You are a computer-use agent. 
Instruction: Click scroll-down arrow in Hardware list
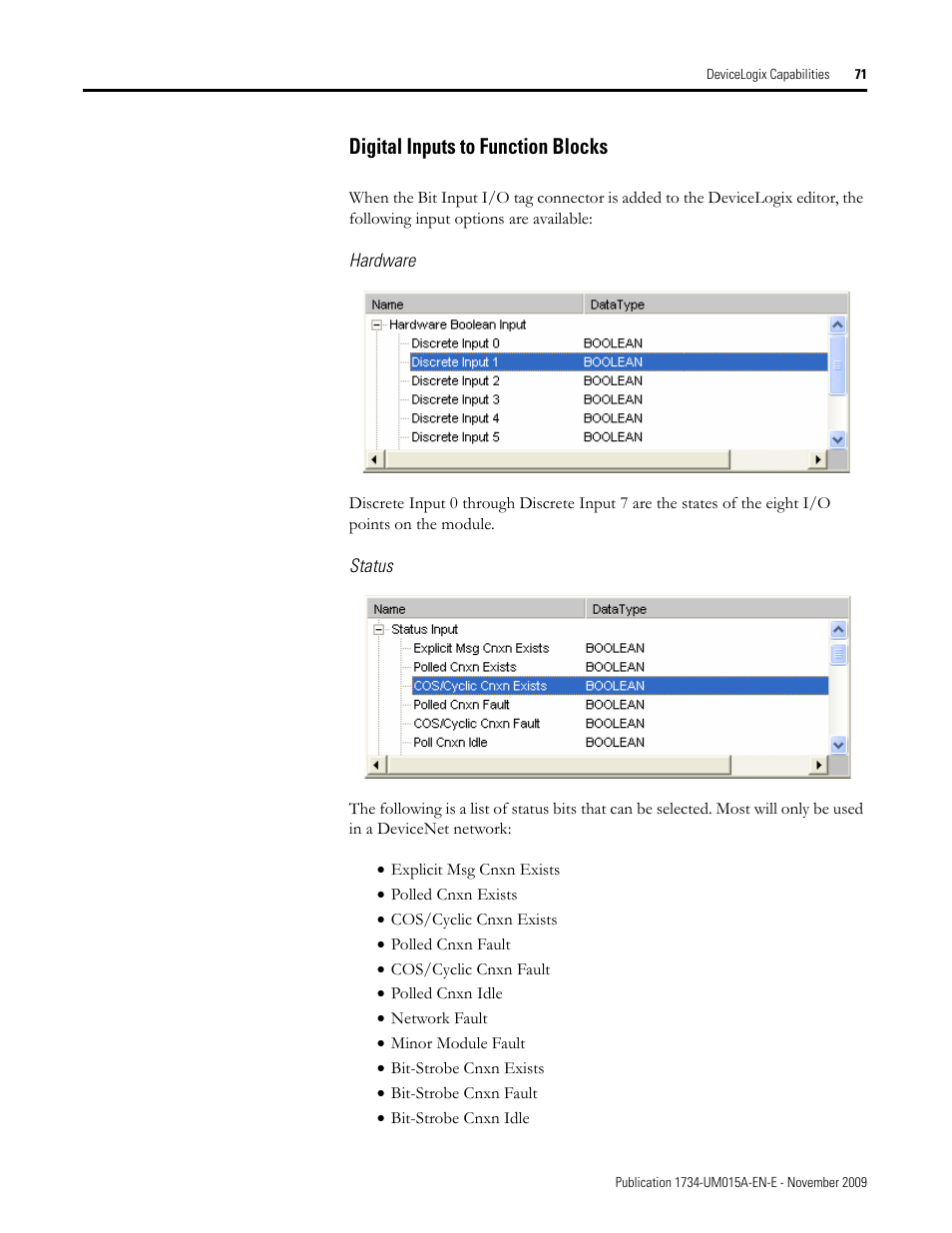pyautogui.click(x=837, y=439)
